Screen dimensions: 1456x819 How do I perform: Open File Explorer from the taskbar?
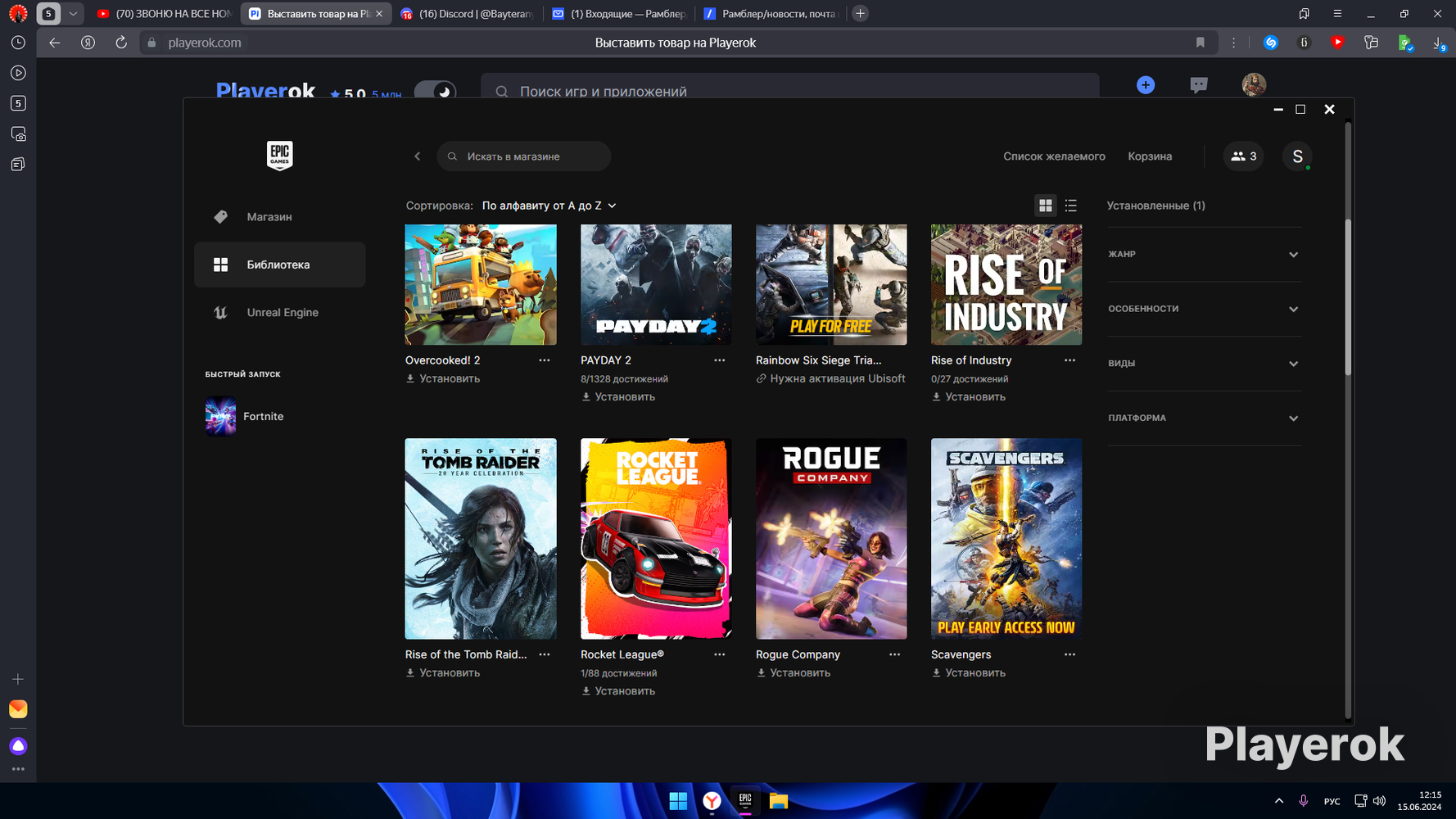pos(779,801)
